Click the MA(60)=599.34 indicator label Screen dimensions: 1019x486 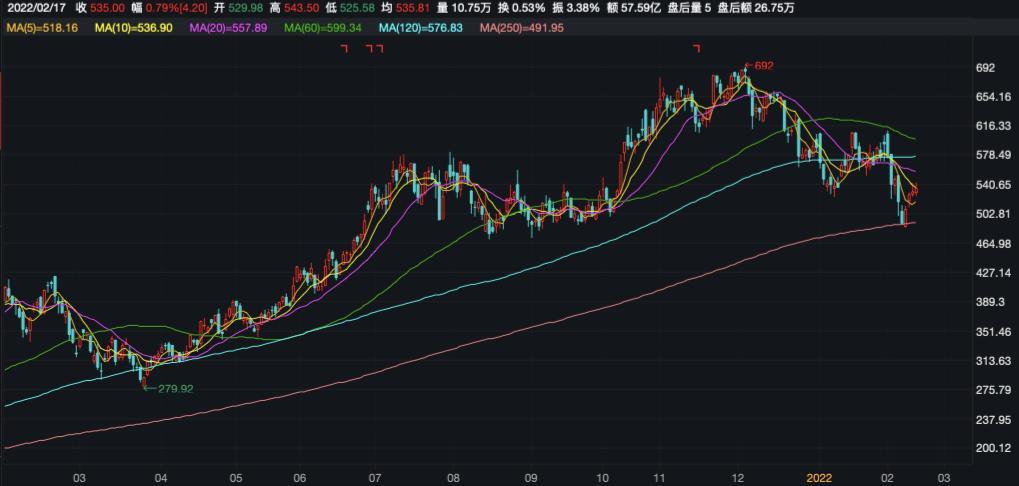coord(324,27)
